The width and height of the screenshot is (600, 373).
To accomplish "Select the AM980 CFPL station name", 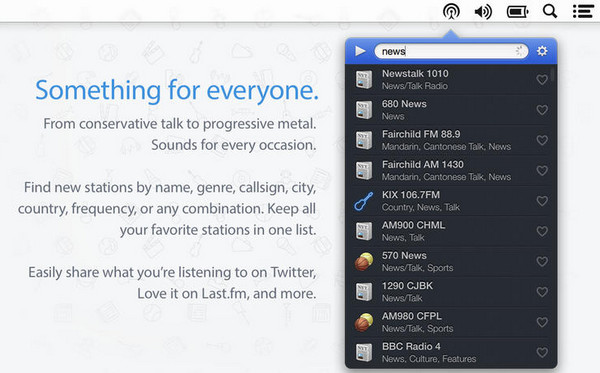I will (x=412, y=316).
